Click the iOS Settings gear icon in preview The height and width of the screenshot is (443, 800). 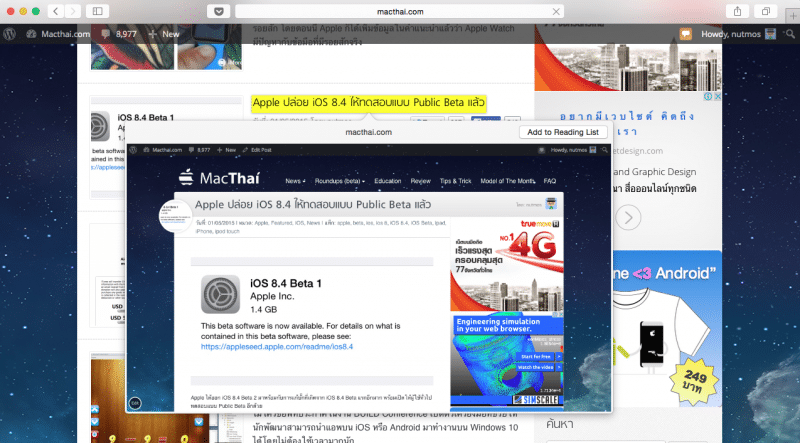click(x=220, y=294)
